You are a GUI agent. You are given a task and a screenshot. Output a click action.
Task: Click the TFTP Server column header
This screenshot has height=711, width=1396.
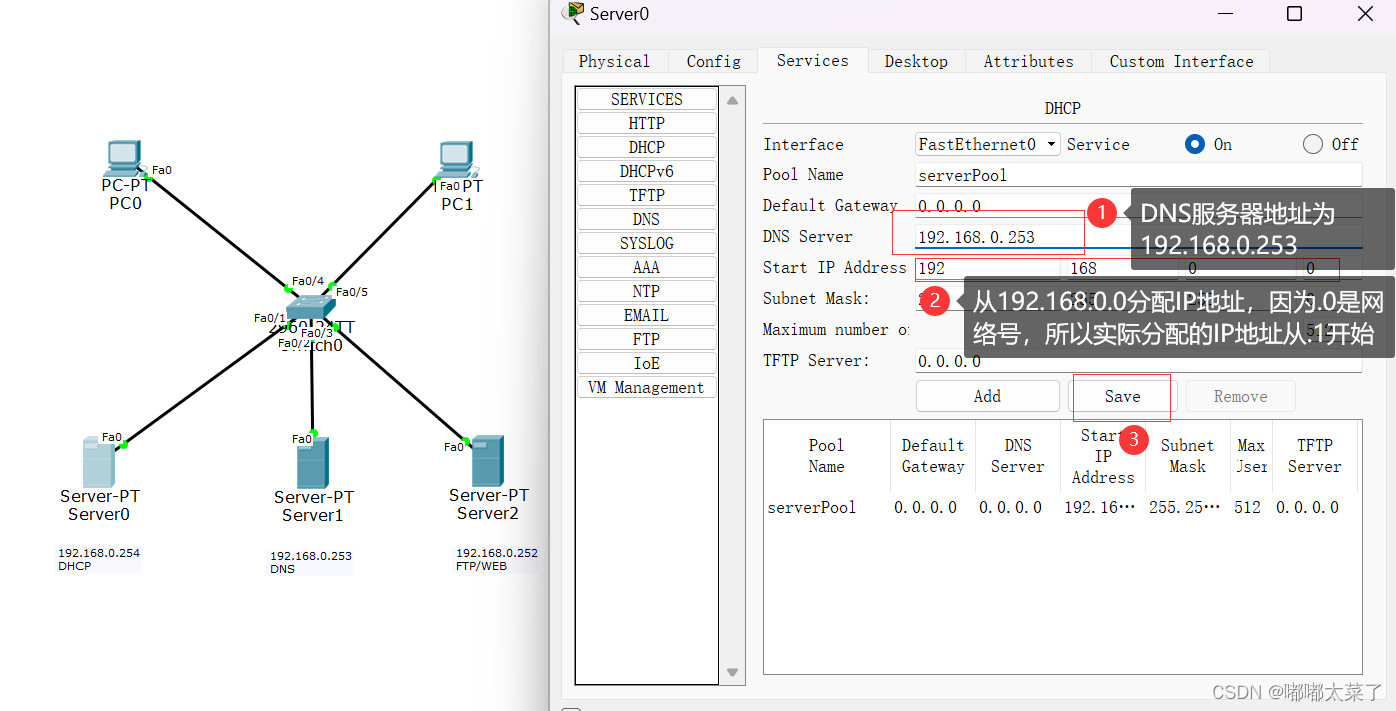pos(1315,456)
